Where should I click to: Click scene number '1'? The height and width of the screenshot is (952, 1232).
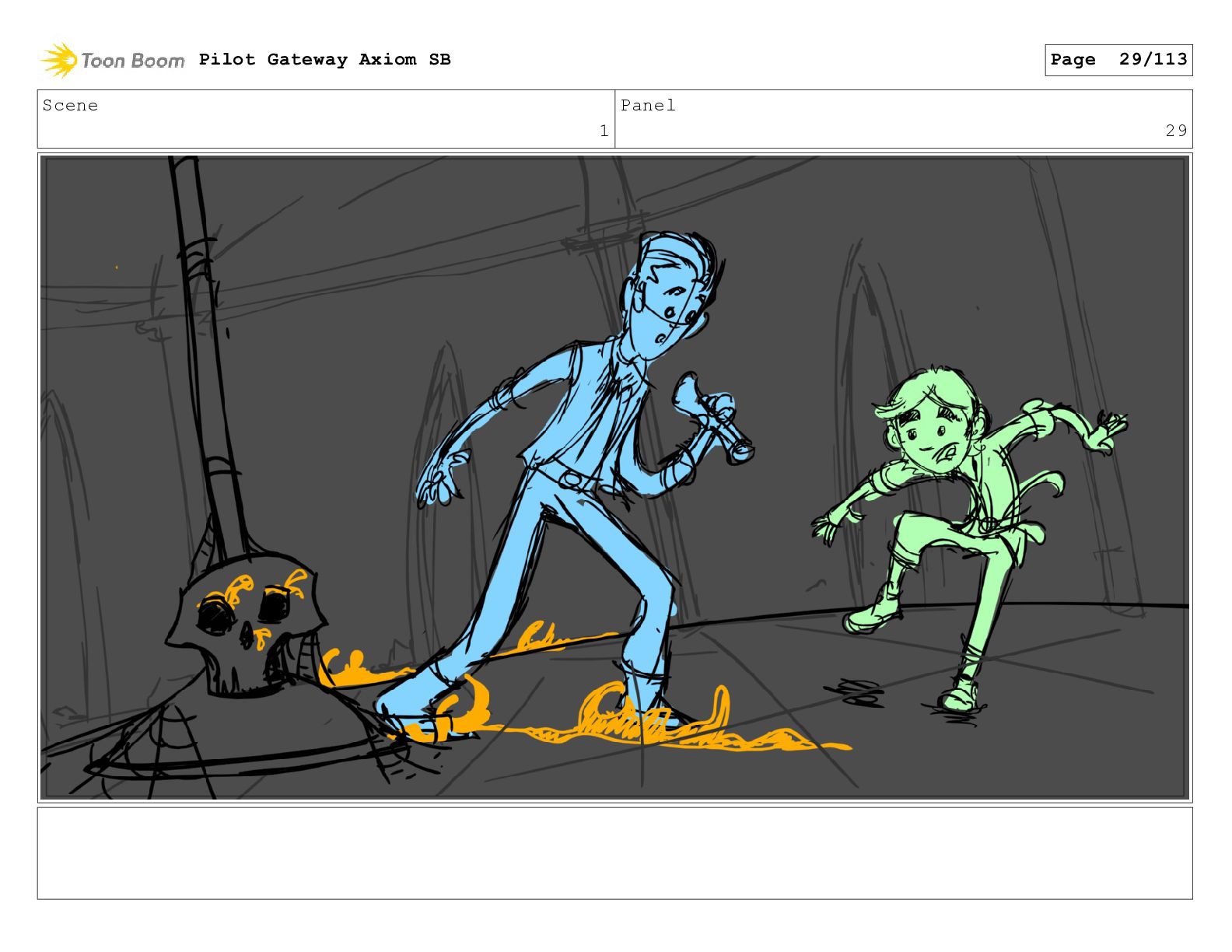pyautogui.click(x=604, y=131)
